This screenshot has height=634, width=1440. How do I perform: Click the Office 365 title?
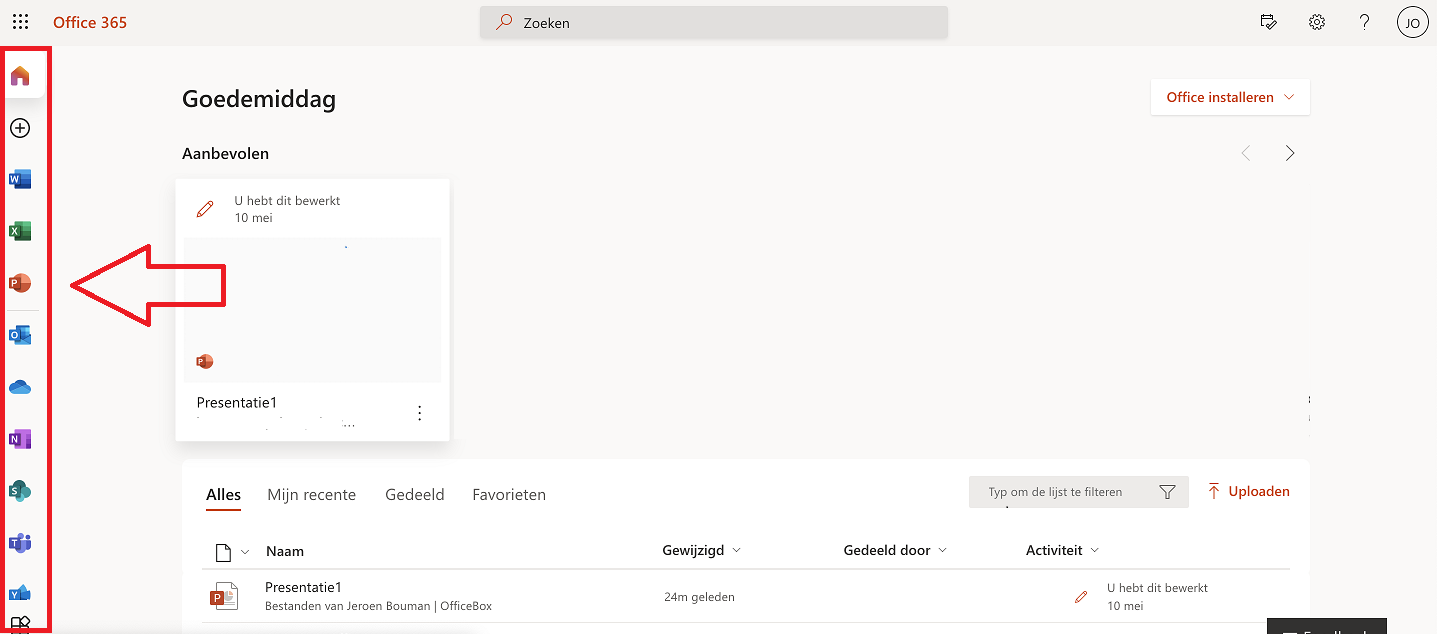coord(90,22)
